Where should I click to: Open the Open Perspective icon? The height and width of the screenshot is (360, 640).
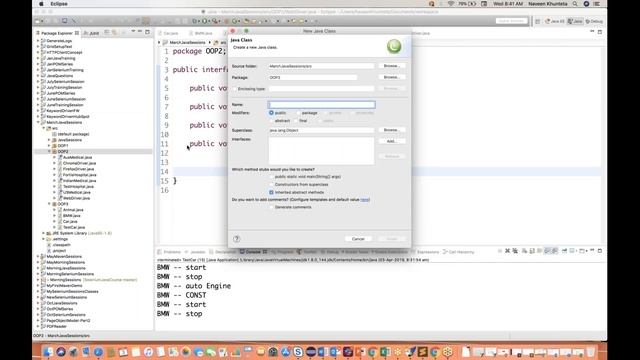coord(538,21)
